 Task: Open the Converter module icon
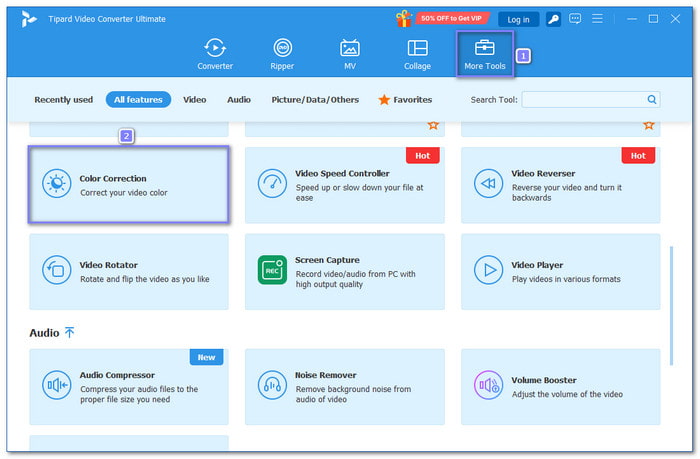point(215,48)
